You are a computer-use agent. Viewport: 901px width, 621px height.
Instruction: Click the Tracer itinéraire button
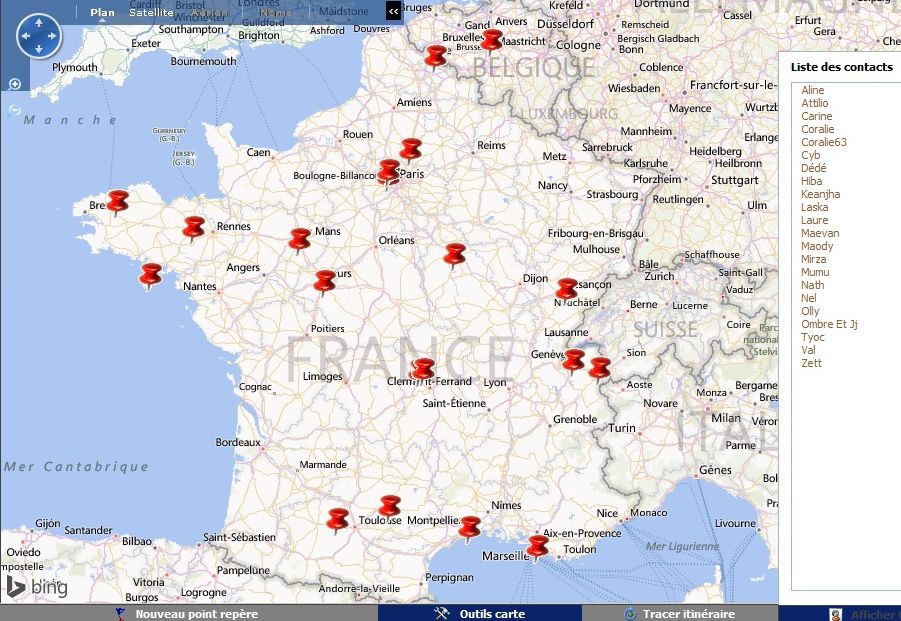[688, 614]
